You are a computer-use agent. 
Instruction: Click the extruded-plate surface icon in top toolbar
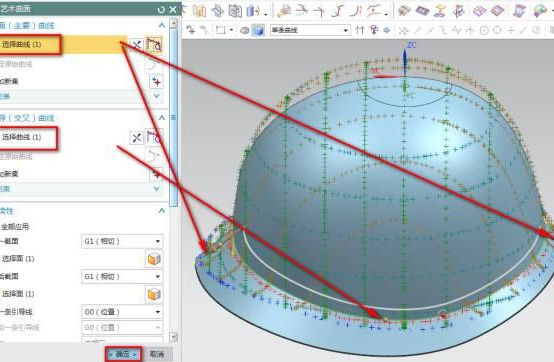tap(217, 11)
